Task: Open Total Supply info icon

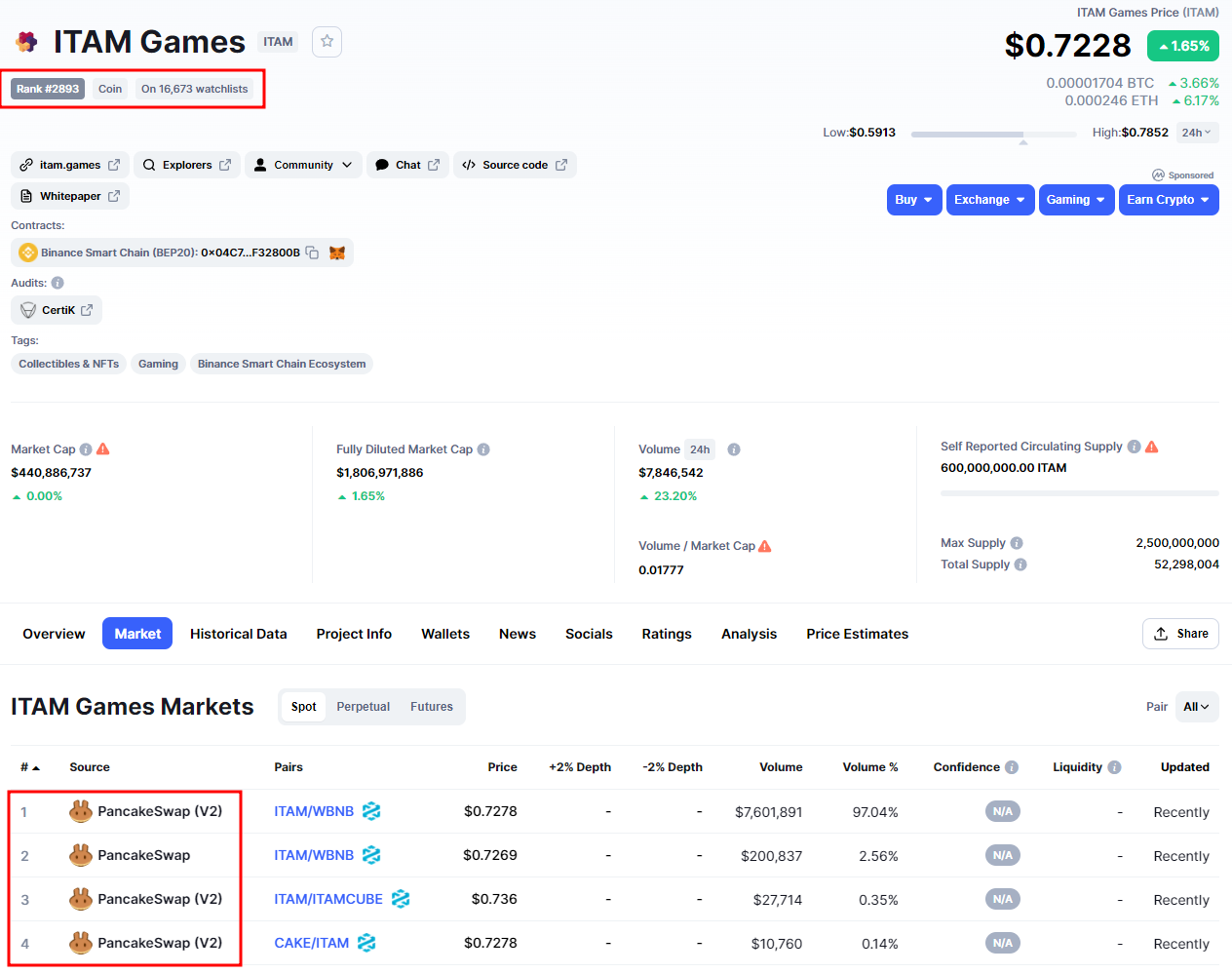Action: [x=1020, y=565]
